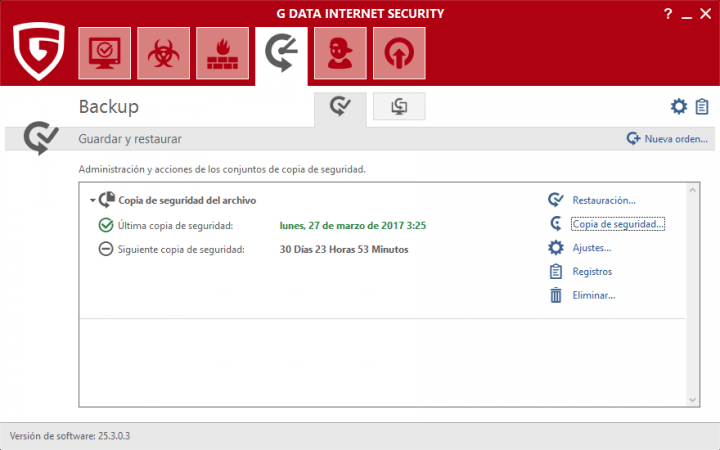Open the Security Center monitor tab

[105, 53]
